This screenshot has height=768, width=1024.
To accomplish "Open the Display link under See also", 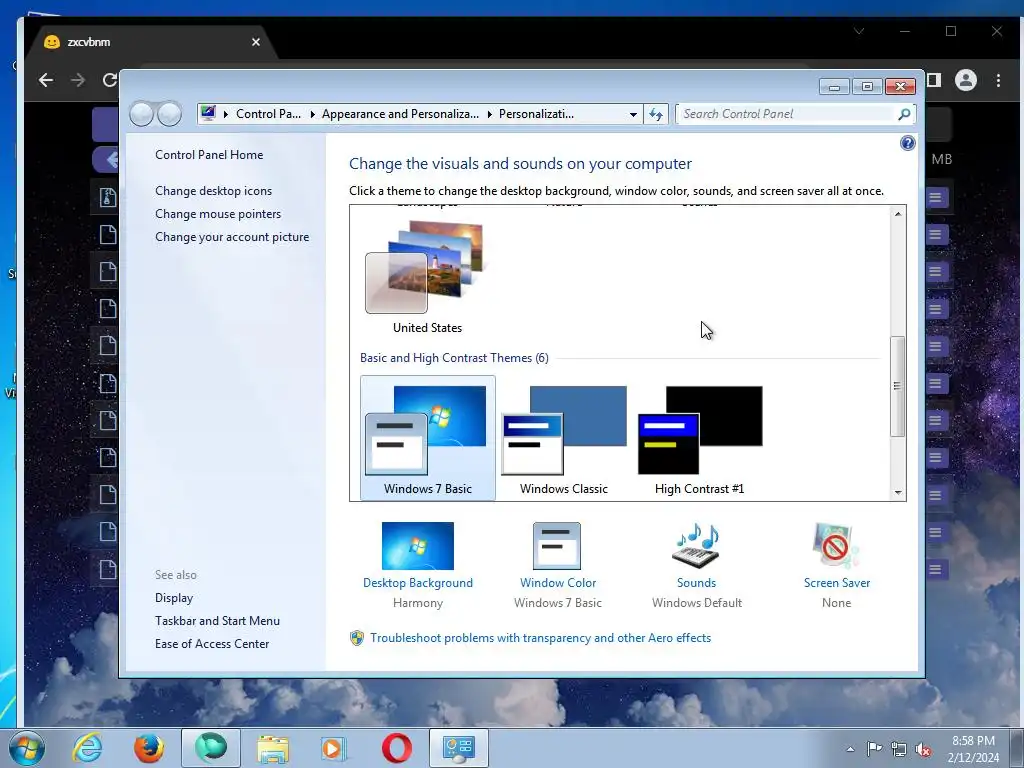I will (x=174, y=598).
